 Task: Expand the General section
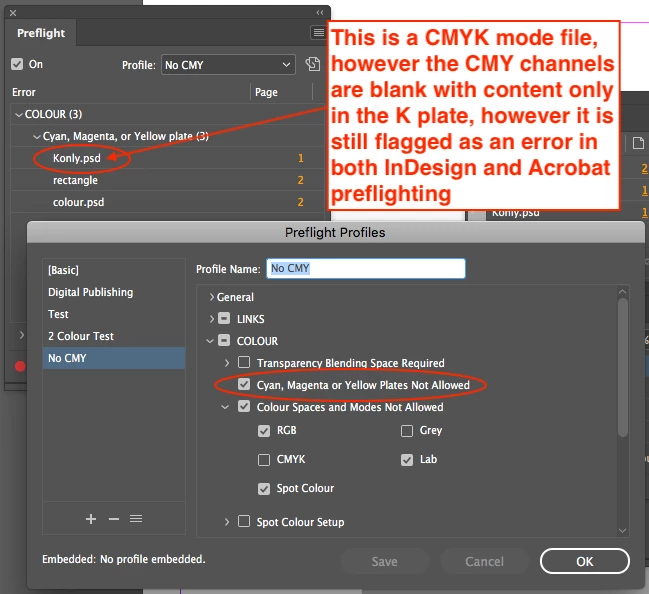212,297
